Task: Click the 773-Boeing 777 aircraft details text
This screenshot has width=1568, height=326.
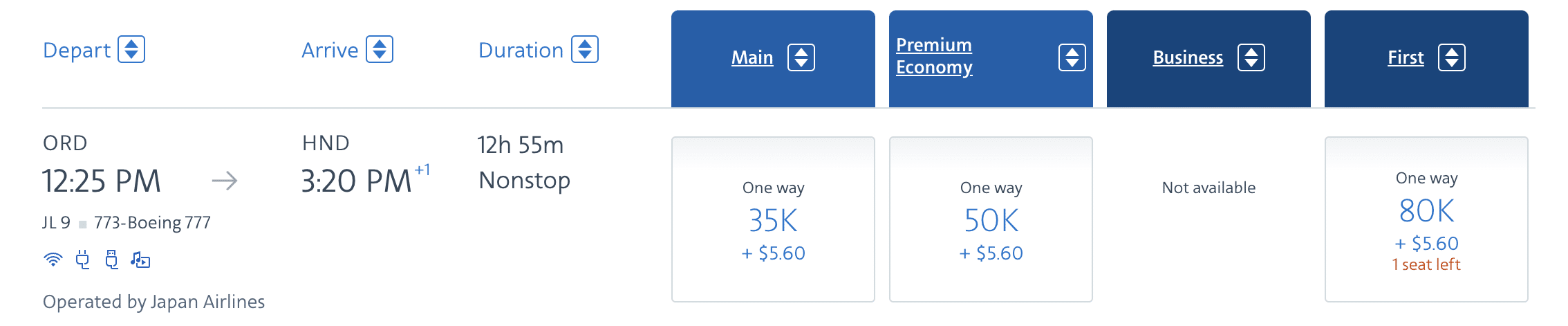Action: pyautogui.click(x=152, y=223)
